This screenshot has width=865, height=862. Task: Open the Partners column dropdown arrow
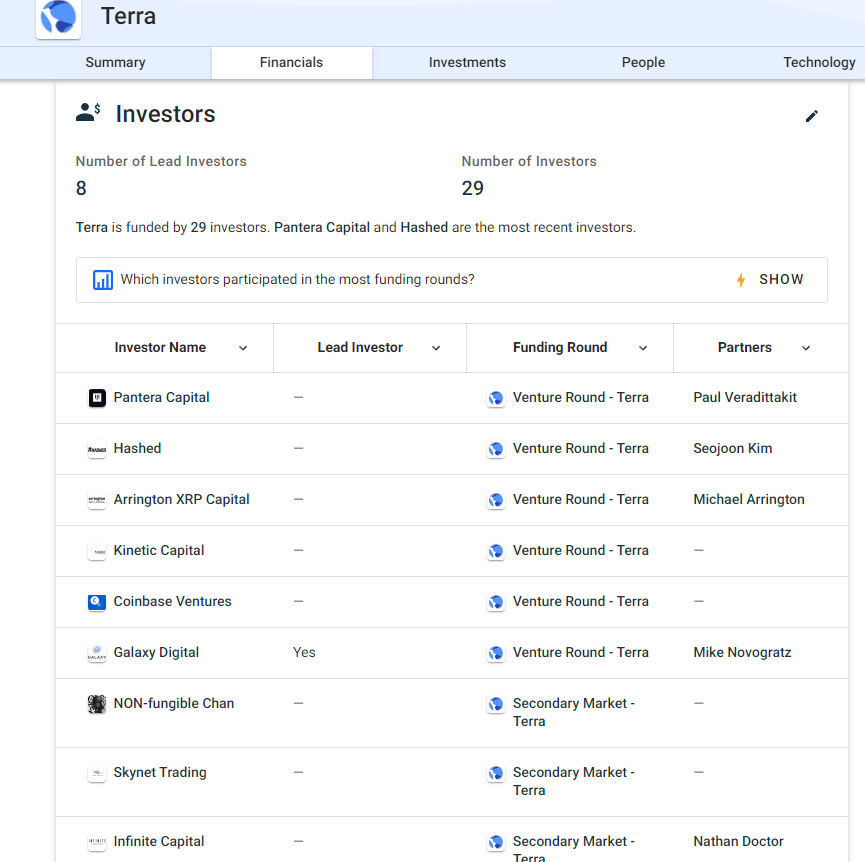coord(806,348)
